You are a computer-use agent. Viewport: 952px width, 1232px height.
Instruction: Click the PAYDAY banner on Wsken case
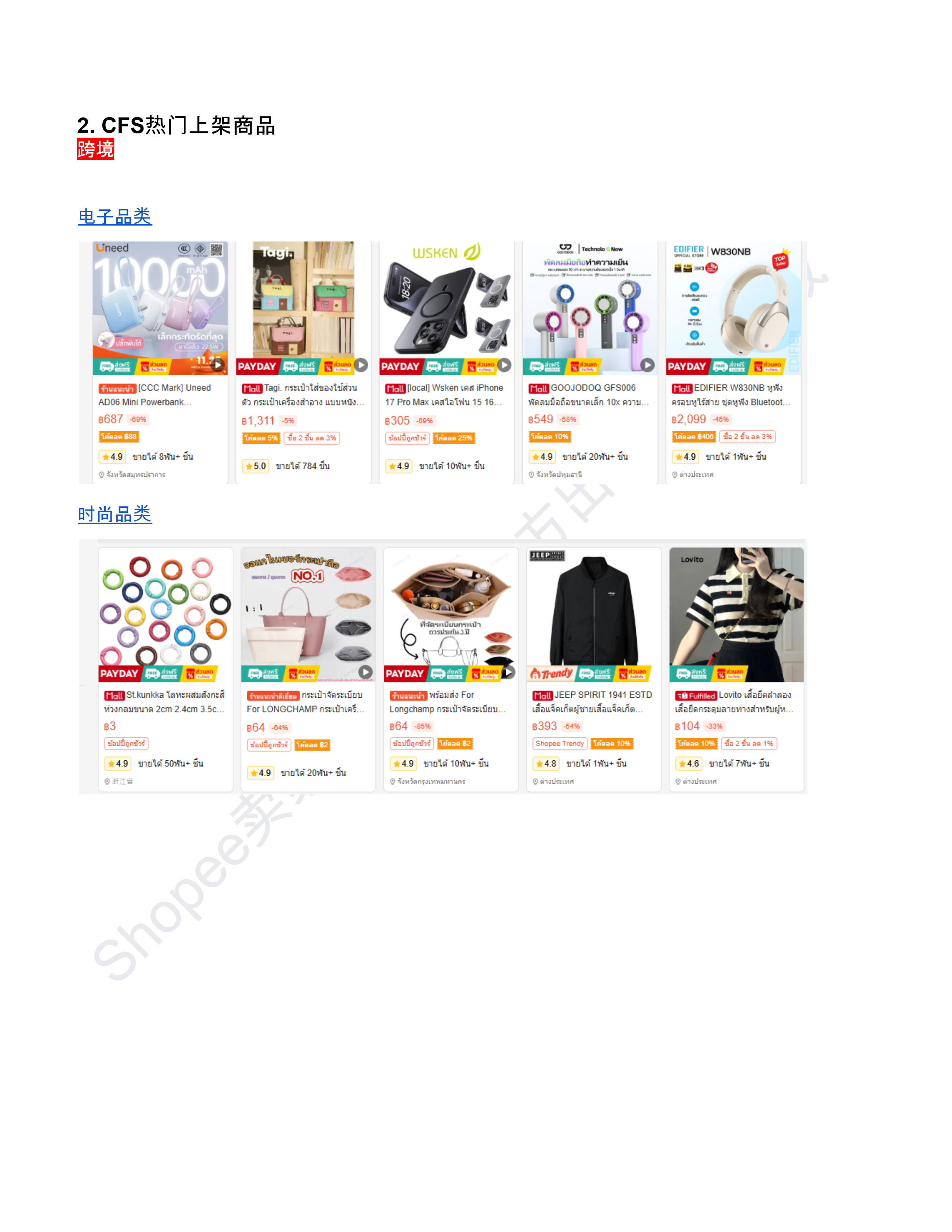[401, 366]
